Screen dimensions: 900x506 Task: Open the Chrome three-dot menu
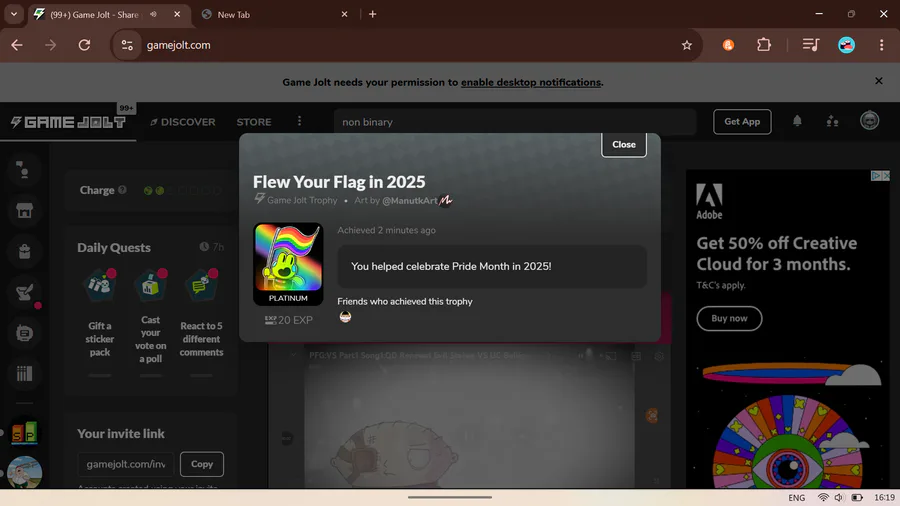coord(882,45)
